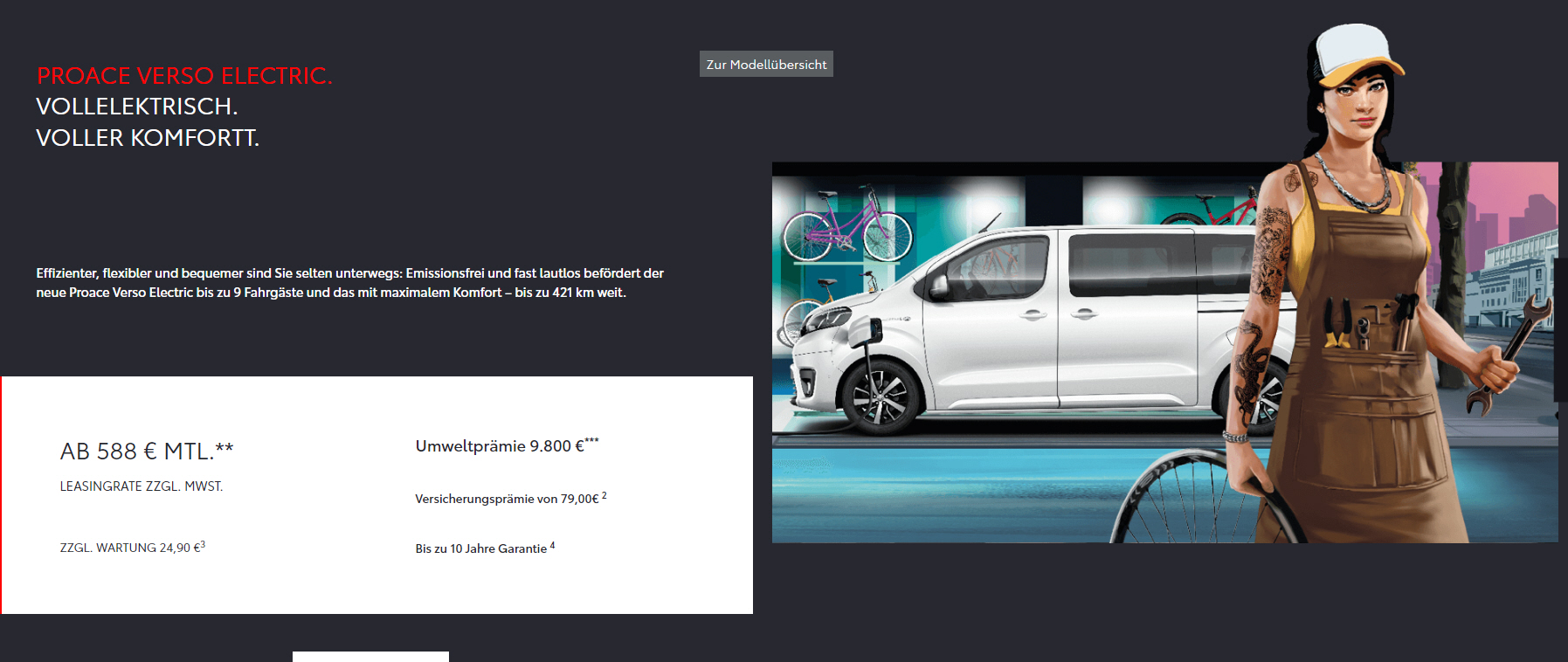Select LEASINGRATE ZZGL. MWST. label
The width and height of the screenshot is (1568, 662).
pyautogui.click(x=142, y=486)
